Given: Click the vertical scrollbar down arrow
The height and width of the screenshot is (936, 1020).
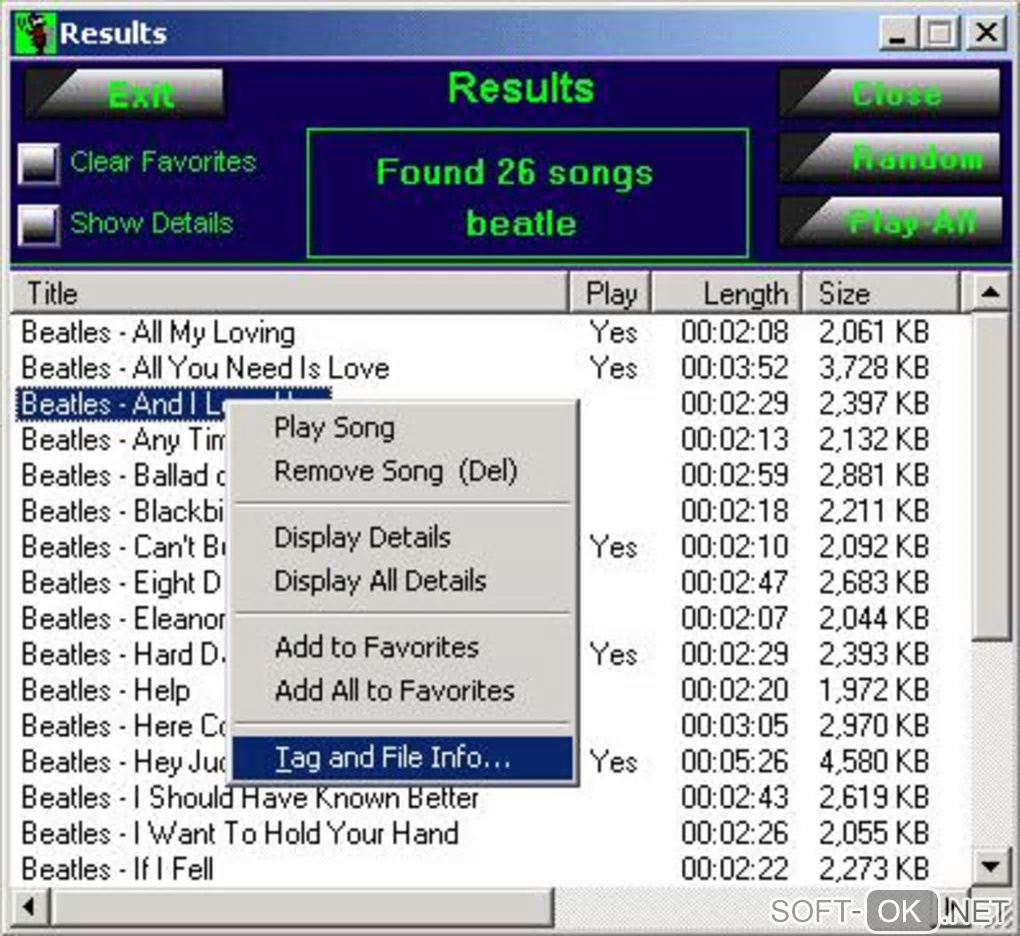Looking at the screenshot, I should coord(990,866).
